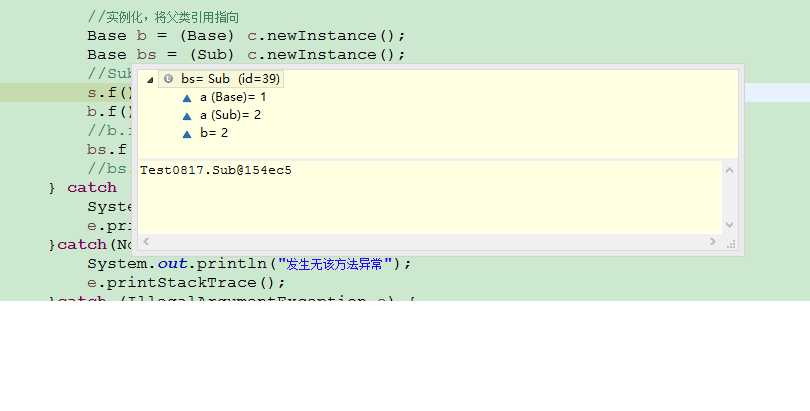Click the horizontal scrollbar right arrow

712,241
